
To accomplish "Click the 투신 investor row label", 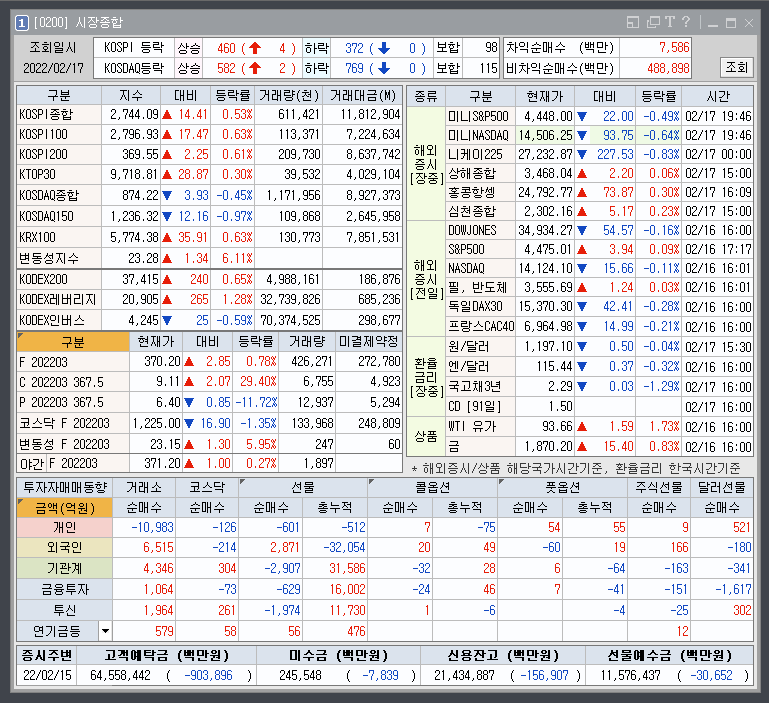I will (65, 610).
